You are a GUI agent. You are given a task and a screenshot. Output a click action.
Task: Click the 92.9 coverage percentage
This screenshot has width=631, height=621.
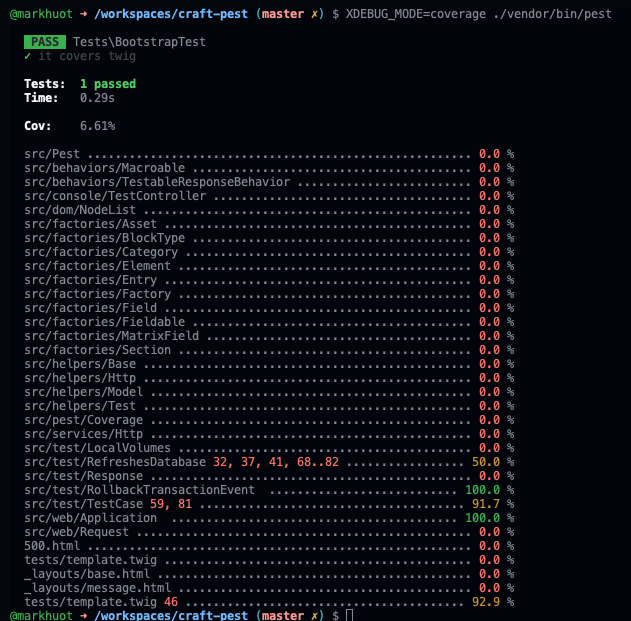486,602
